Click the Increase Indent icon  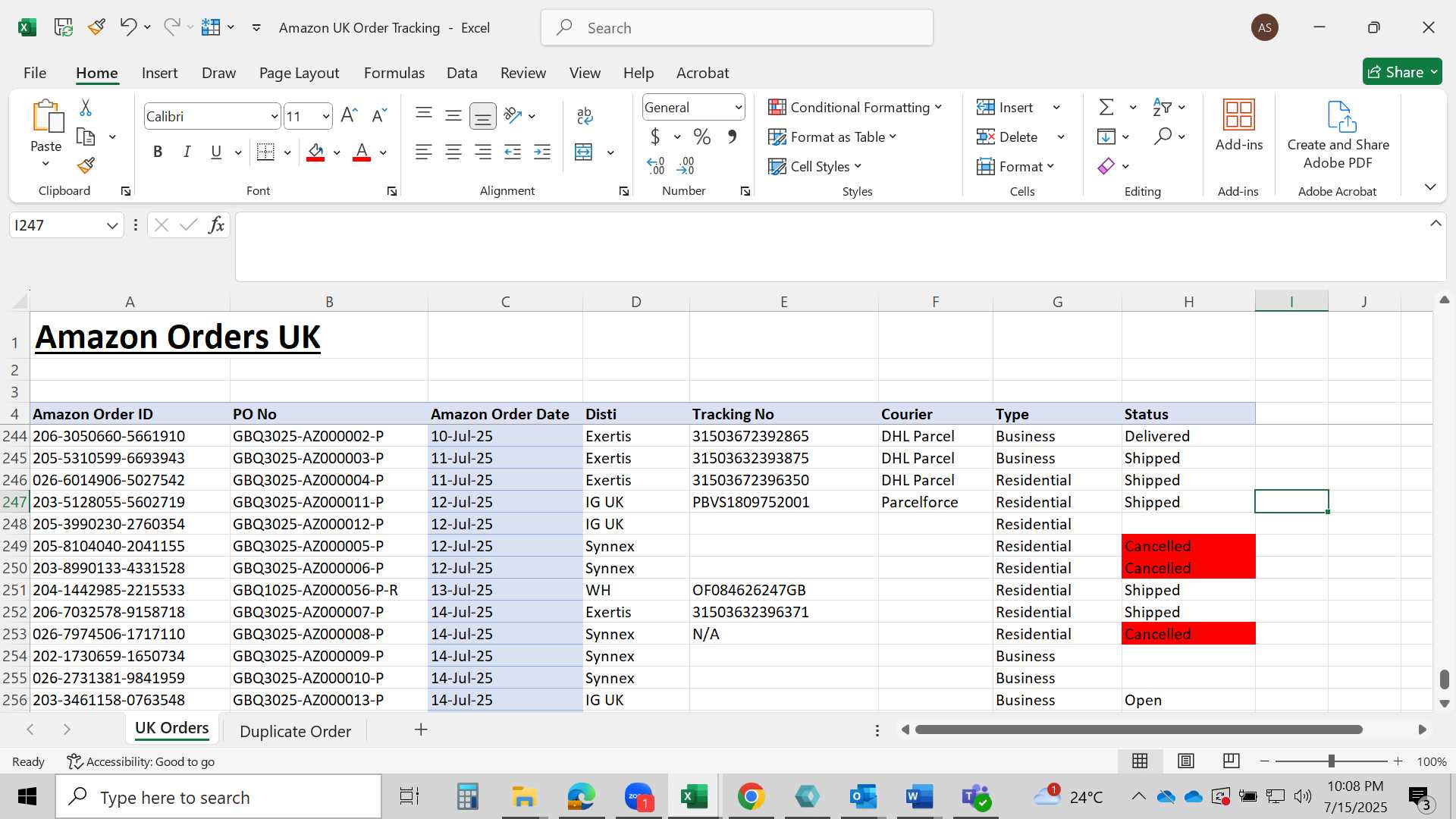542,152
